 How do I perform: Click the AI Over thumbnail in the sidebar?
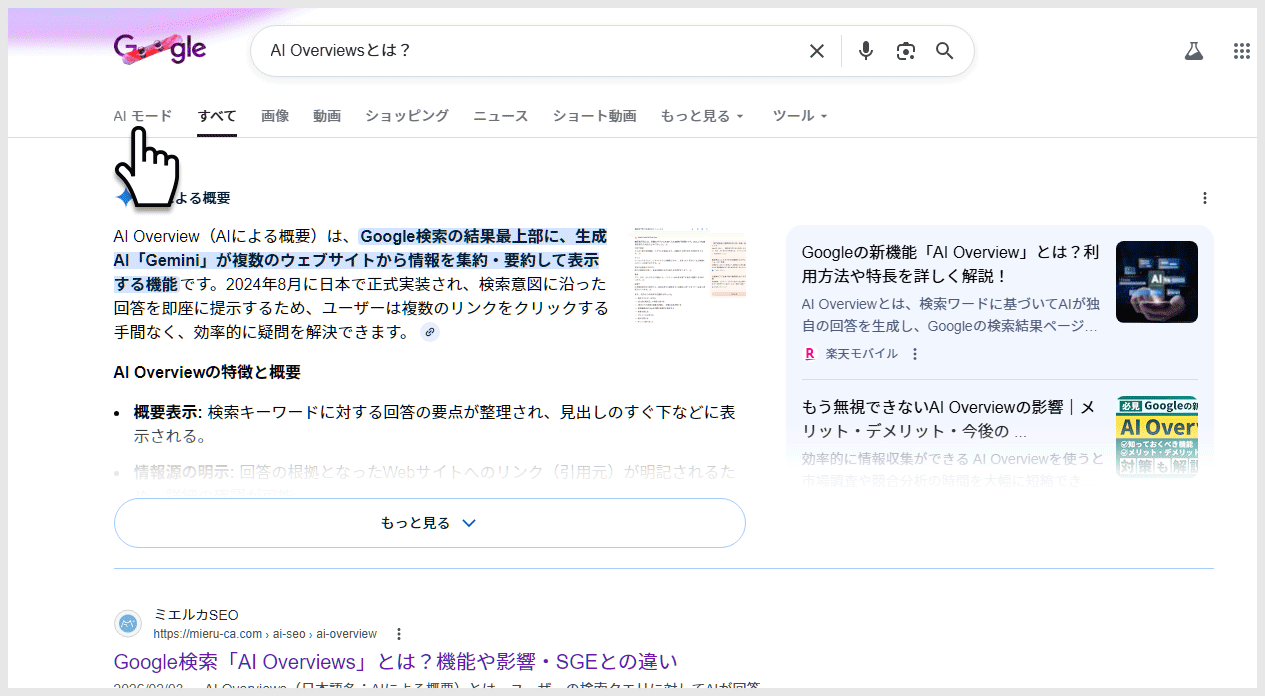tap(1157, 433)
